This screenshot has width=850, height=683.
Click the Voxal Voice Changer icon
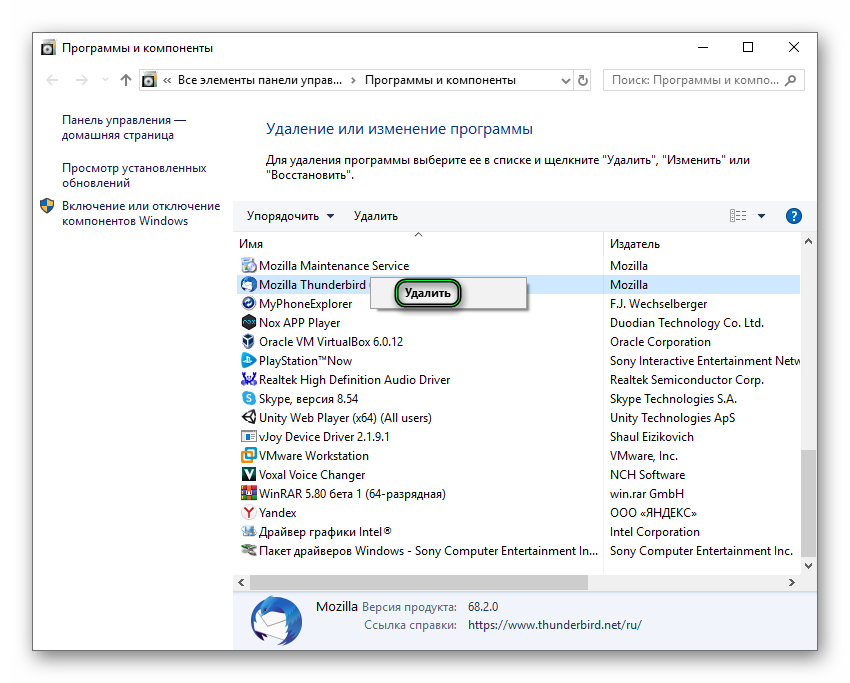click(x=248, y=474)
